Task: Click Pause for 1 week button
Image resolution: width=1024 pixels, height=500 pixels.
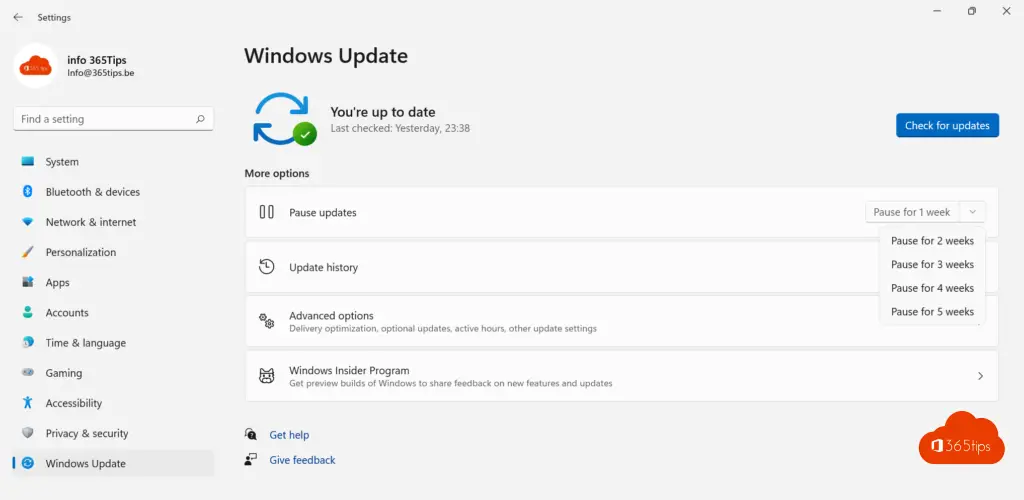Action: click(x=912, y=212)
